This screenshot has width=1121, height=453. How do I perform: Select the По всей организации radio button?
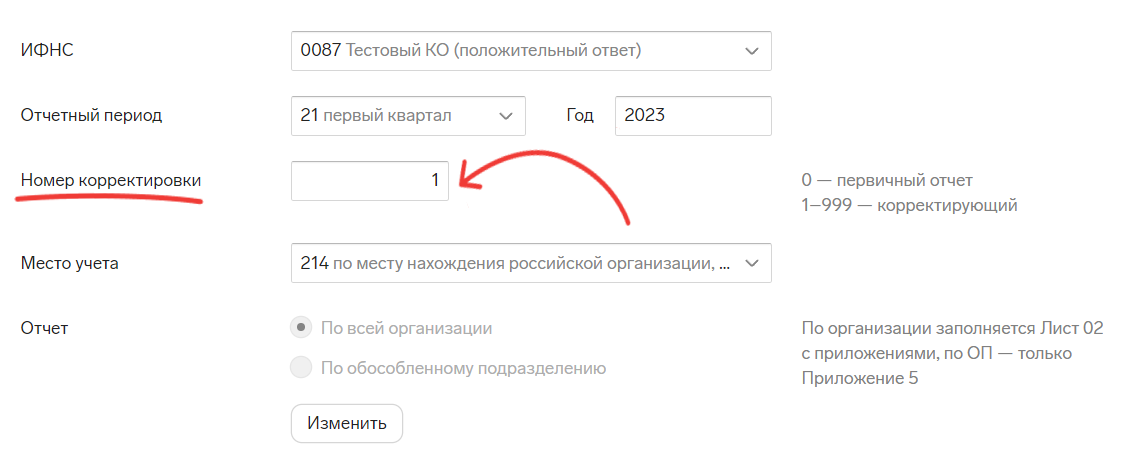[x=300, y=328]
